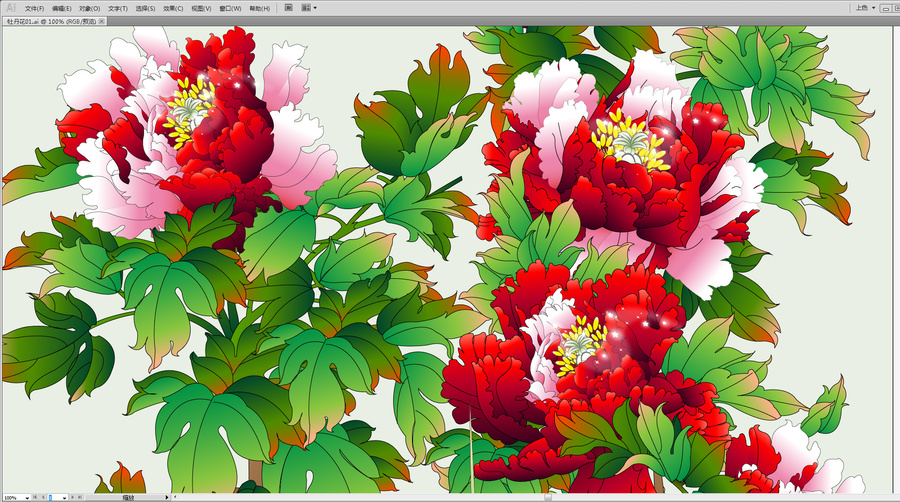
Task: Click the horizontal scrollbar left arrow
Action: coord(175,497)
